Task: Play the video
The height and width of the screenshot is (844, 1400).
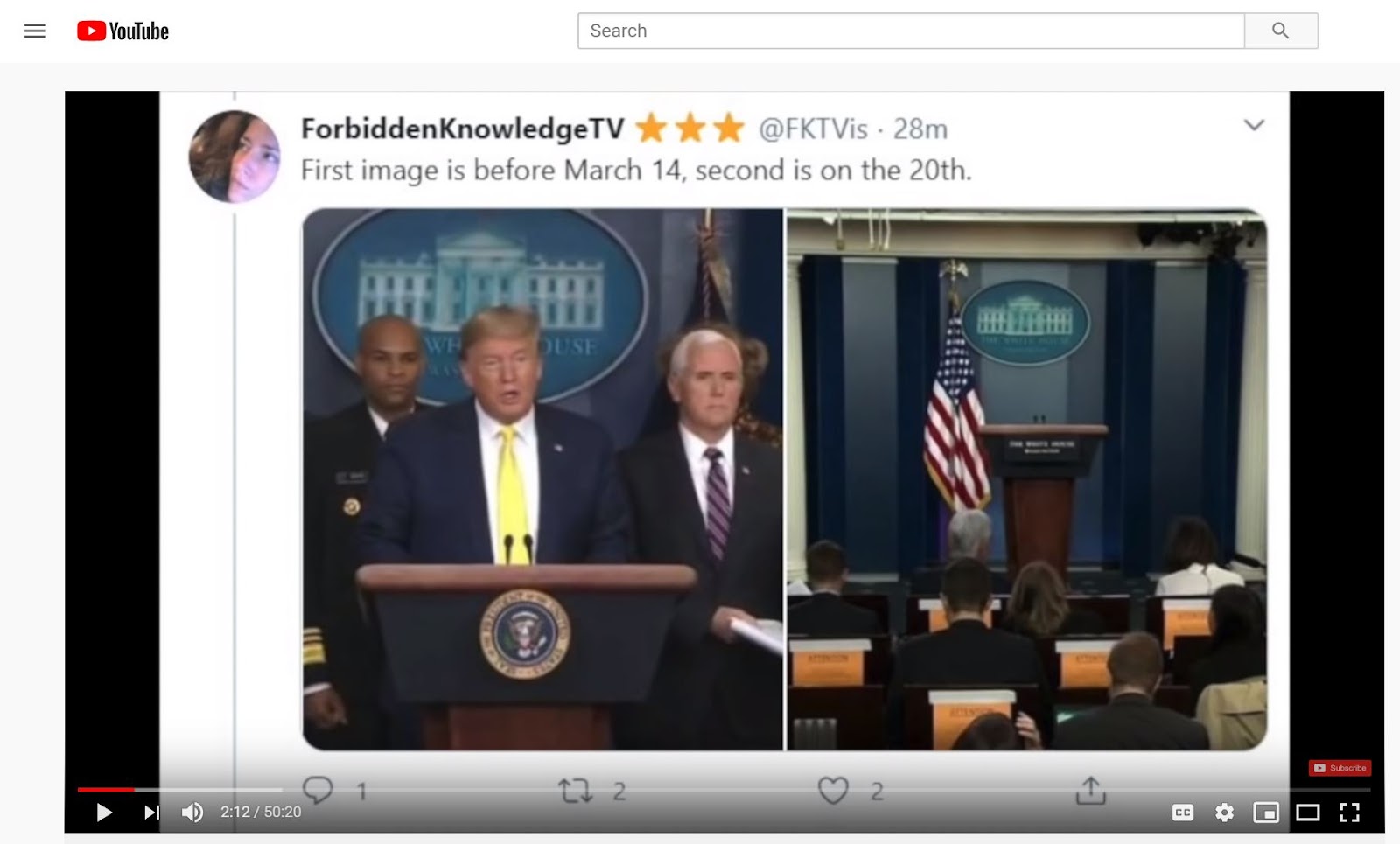Action: [103, 813]
